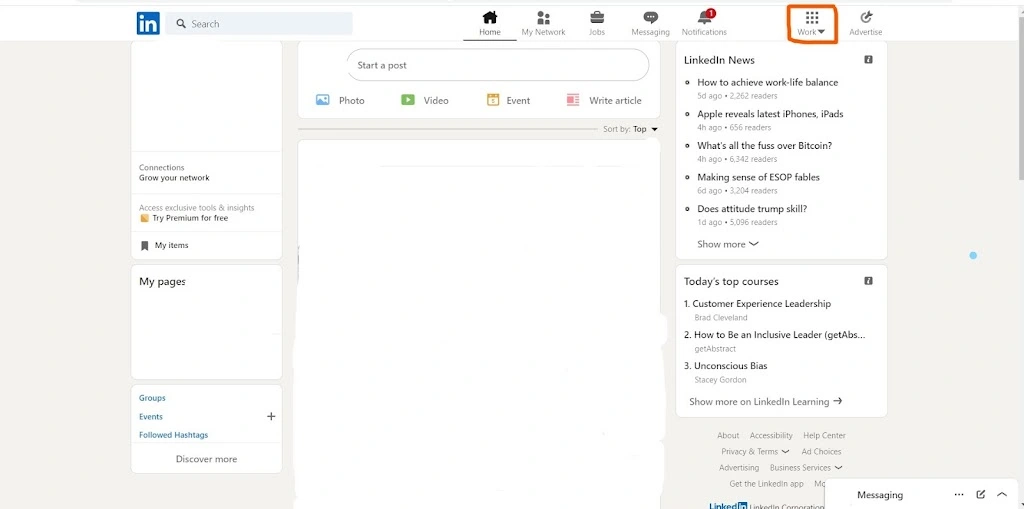Open My items link

pos(171,246)
